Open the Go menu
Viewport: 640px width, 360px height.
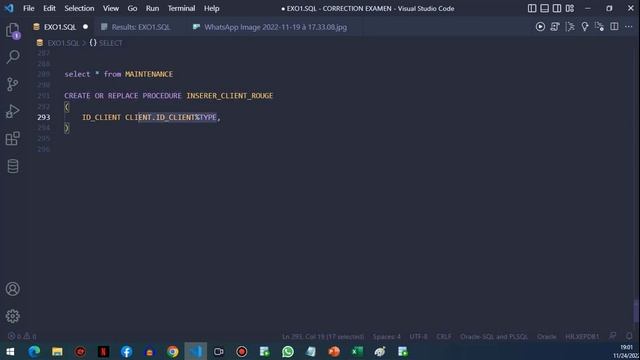point(132,8)
